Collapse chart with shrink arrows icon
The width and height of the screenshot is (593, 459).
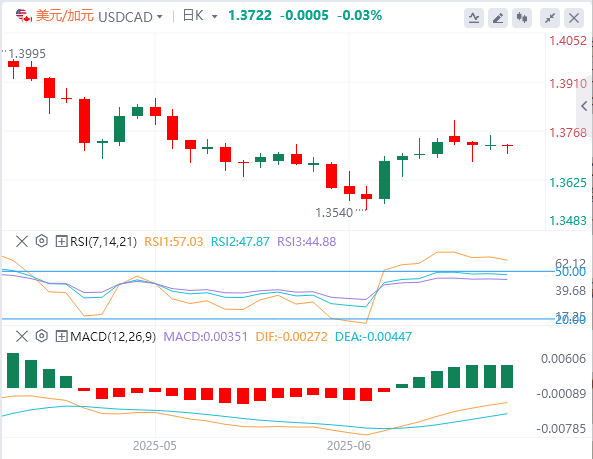point(550,17)
